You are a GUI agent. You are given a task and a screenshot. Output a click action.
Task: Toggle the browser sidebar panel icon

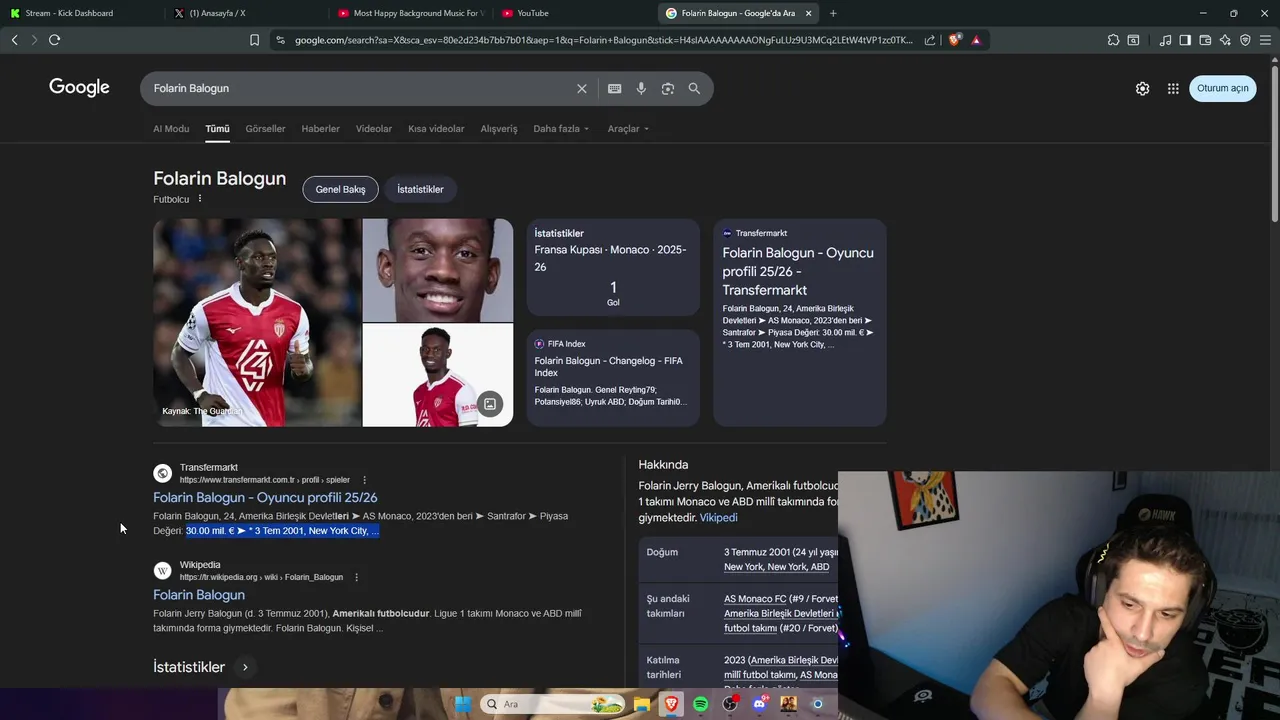(1185, 40)
